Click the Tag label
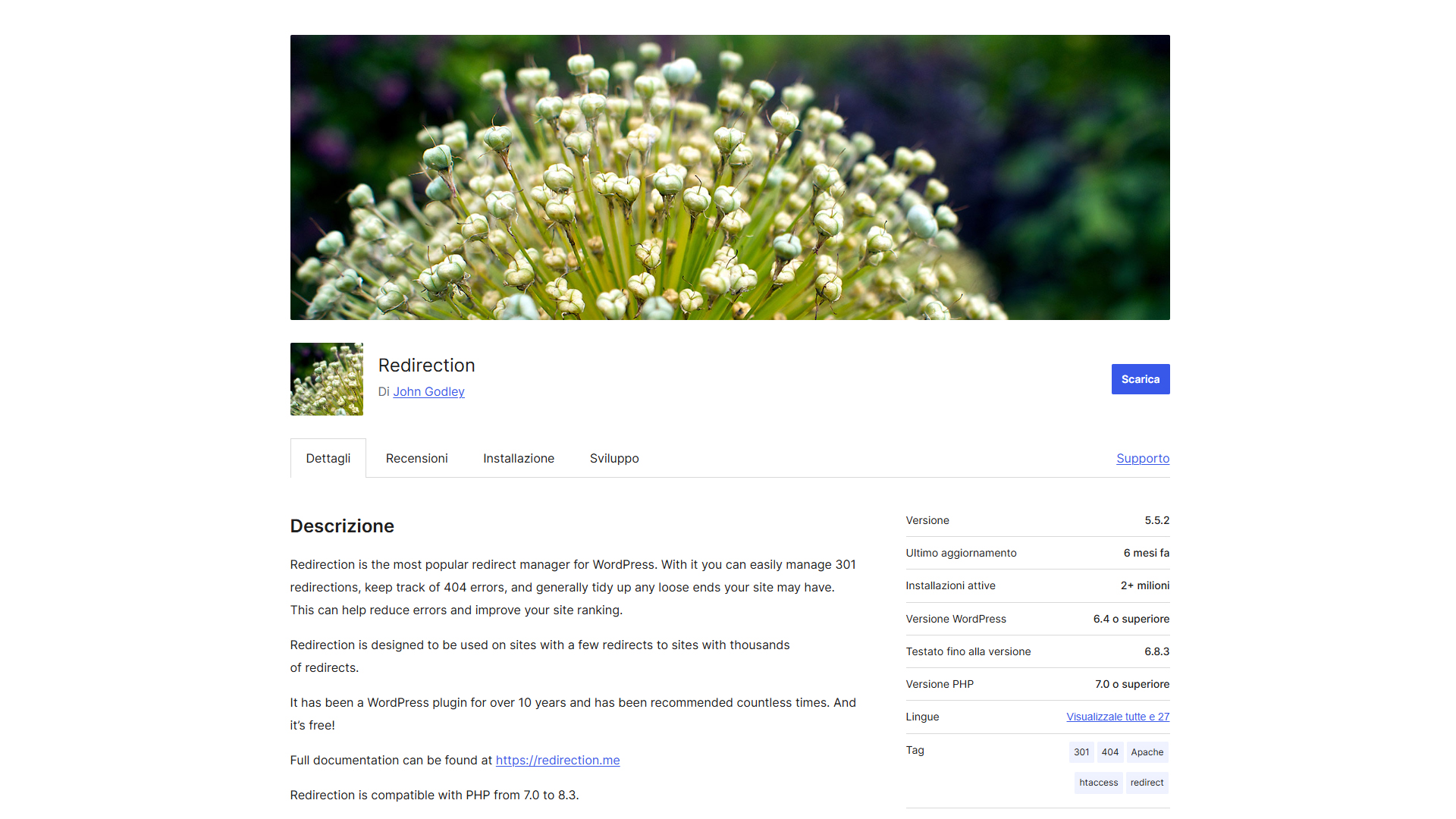 pos(915,750)
